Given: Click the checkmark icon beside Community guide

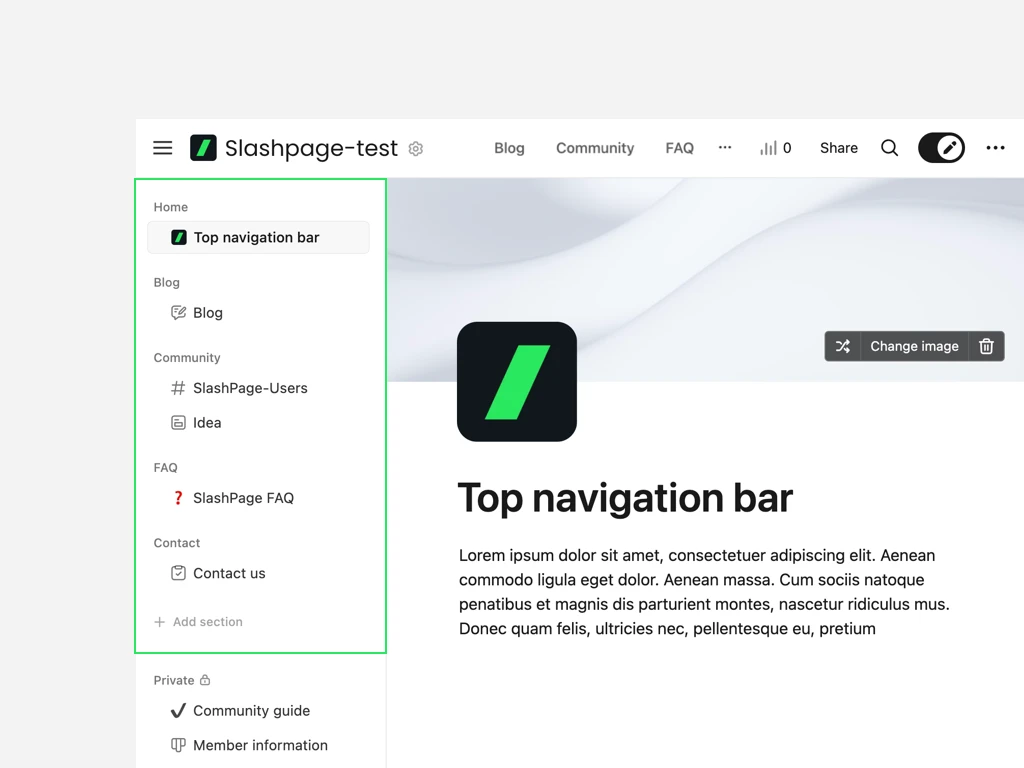Looking at the screenshot, I should pos(178,711).
